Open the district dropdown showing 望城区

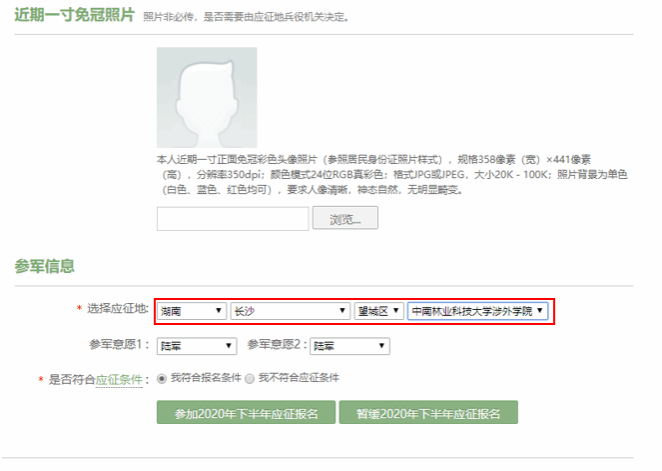(x=378, y=311)
